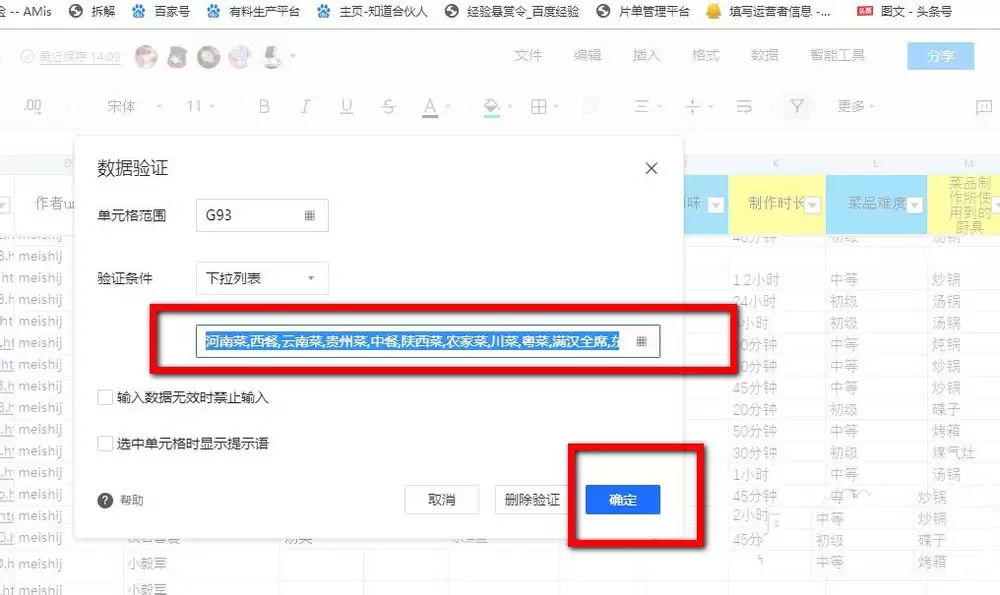Viewport: 1000px width, 595px height.
Task: Open the font color swatch selector
Action: (430, 106)
